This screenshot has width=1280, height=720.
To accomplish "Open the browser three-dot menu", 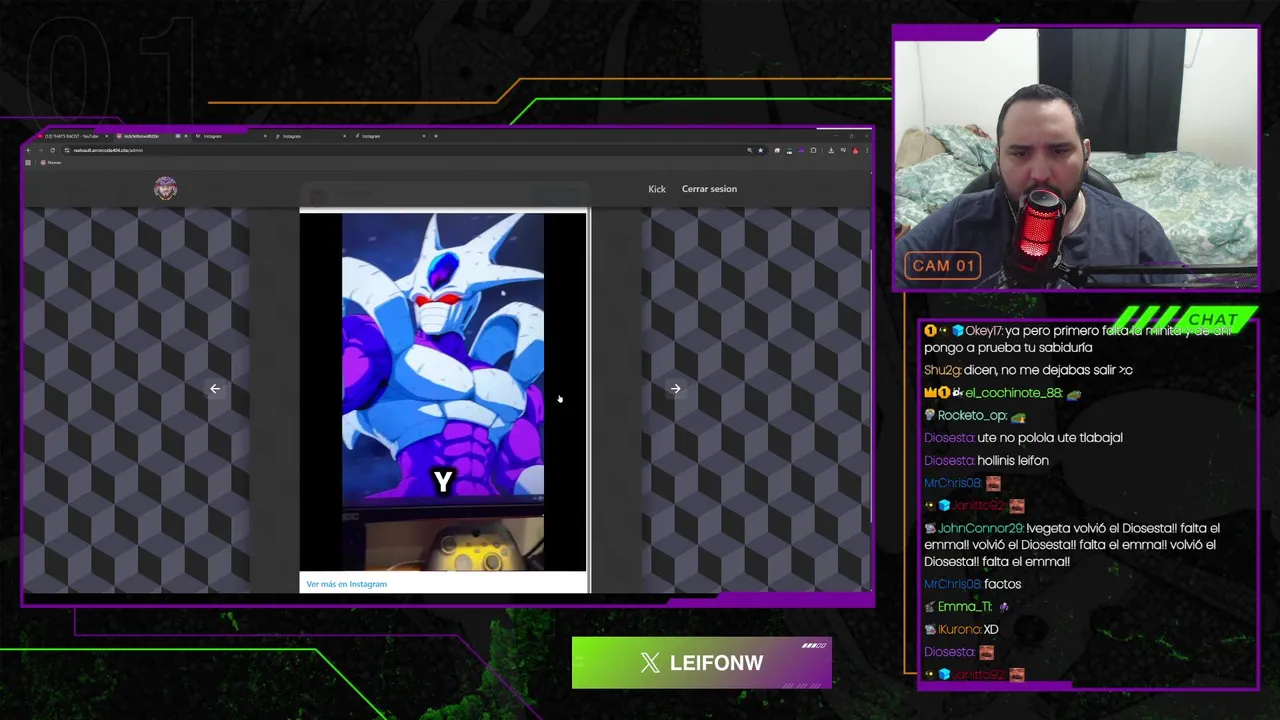I will 867,151.
